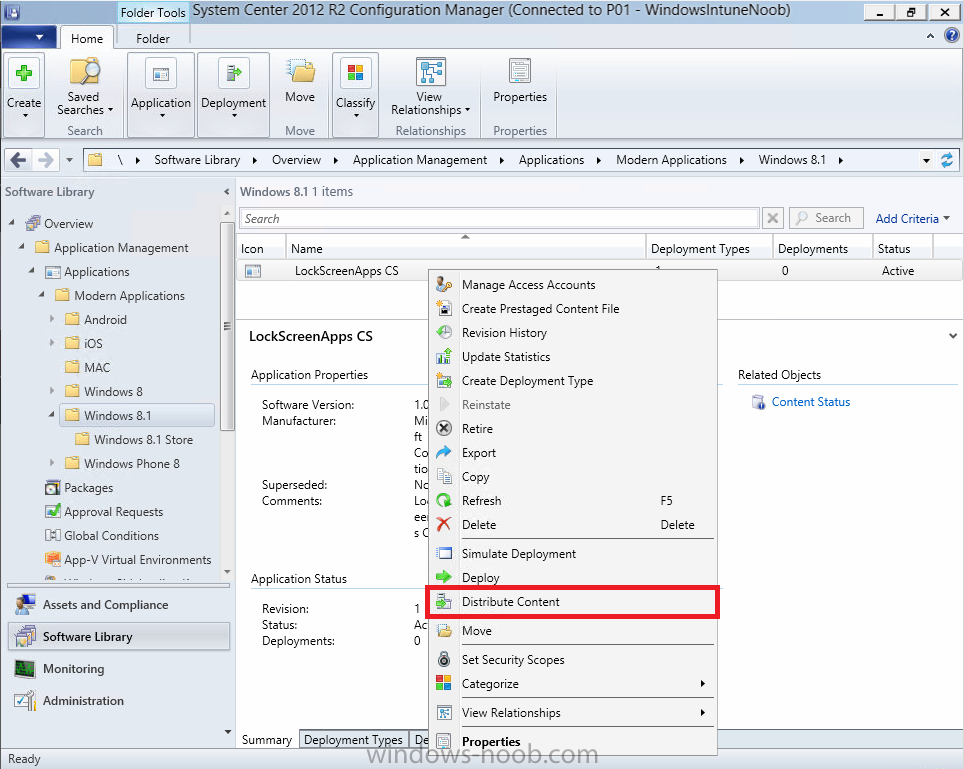964x769 pixels.
Task: Expand the Android folder node
Action: [52, 319]
